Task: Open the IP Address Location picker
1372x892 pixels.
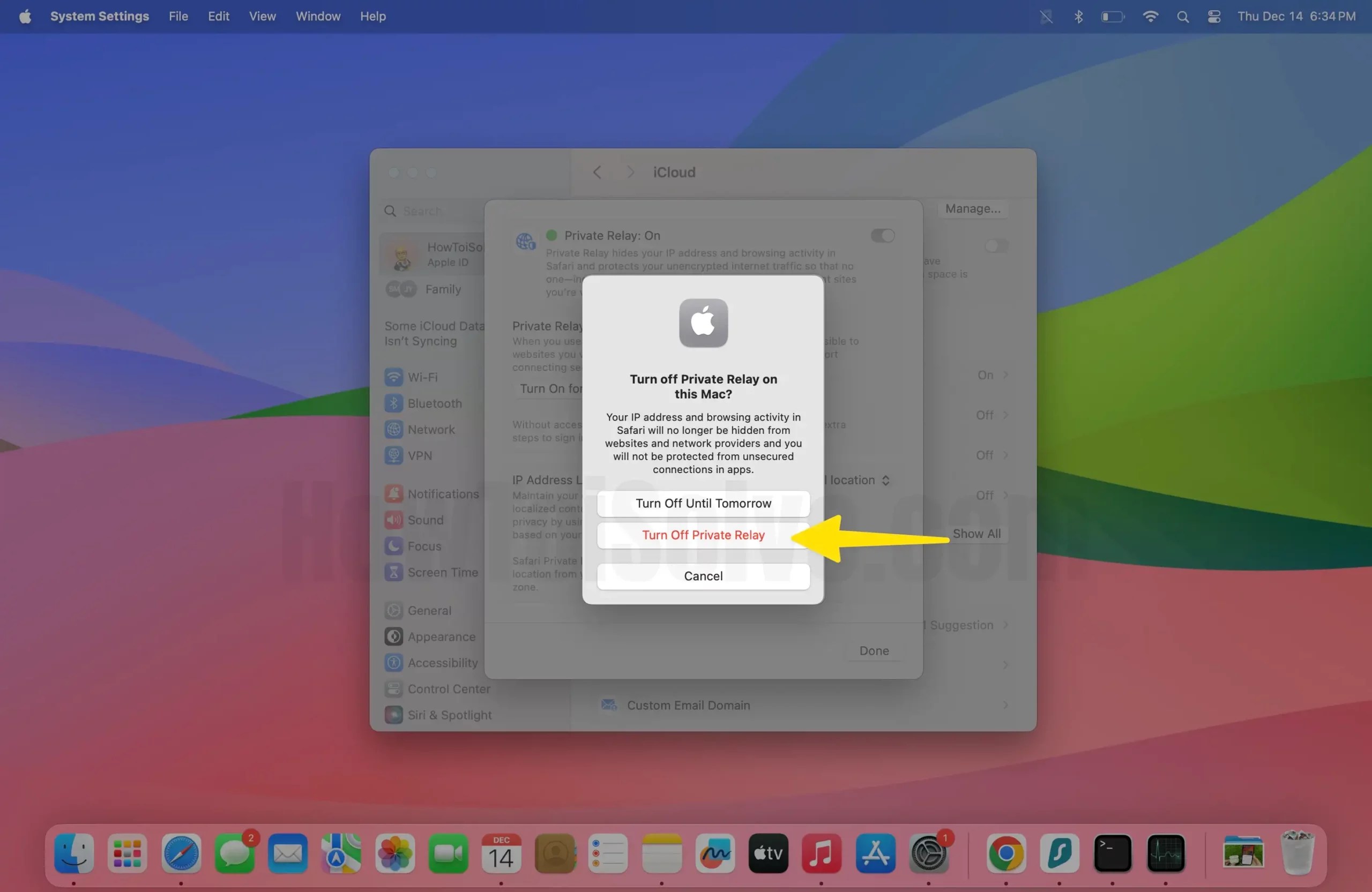Action: coord(886,480)
